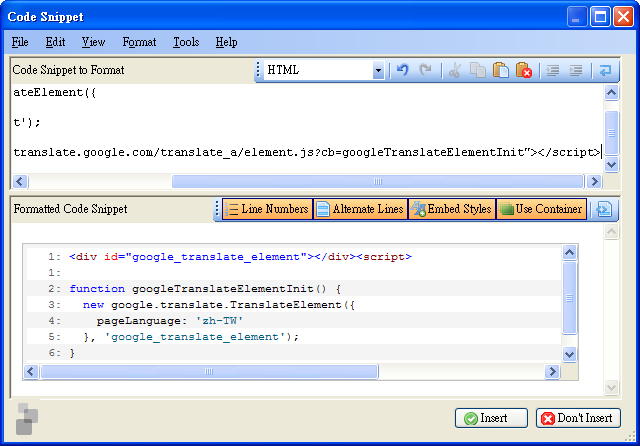Open the Format menu
Image resolution: width=640 pixels, height=446 pixels.
pyautogui.click(x=139, y=42)
